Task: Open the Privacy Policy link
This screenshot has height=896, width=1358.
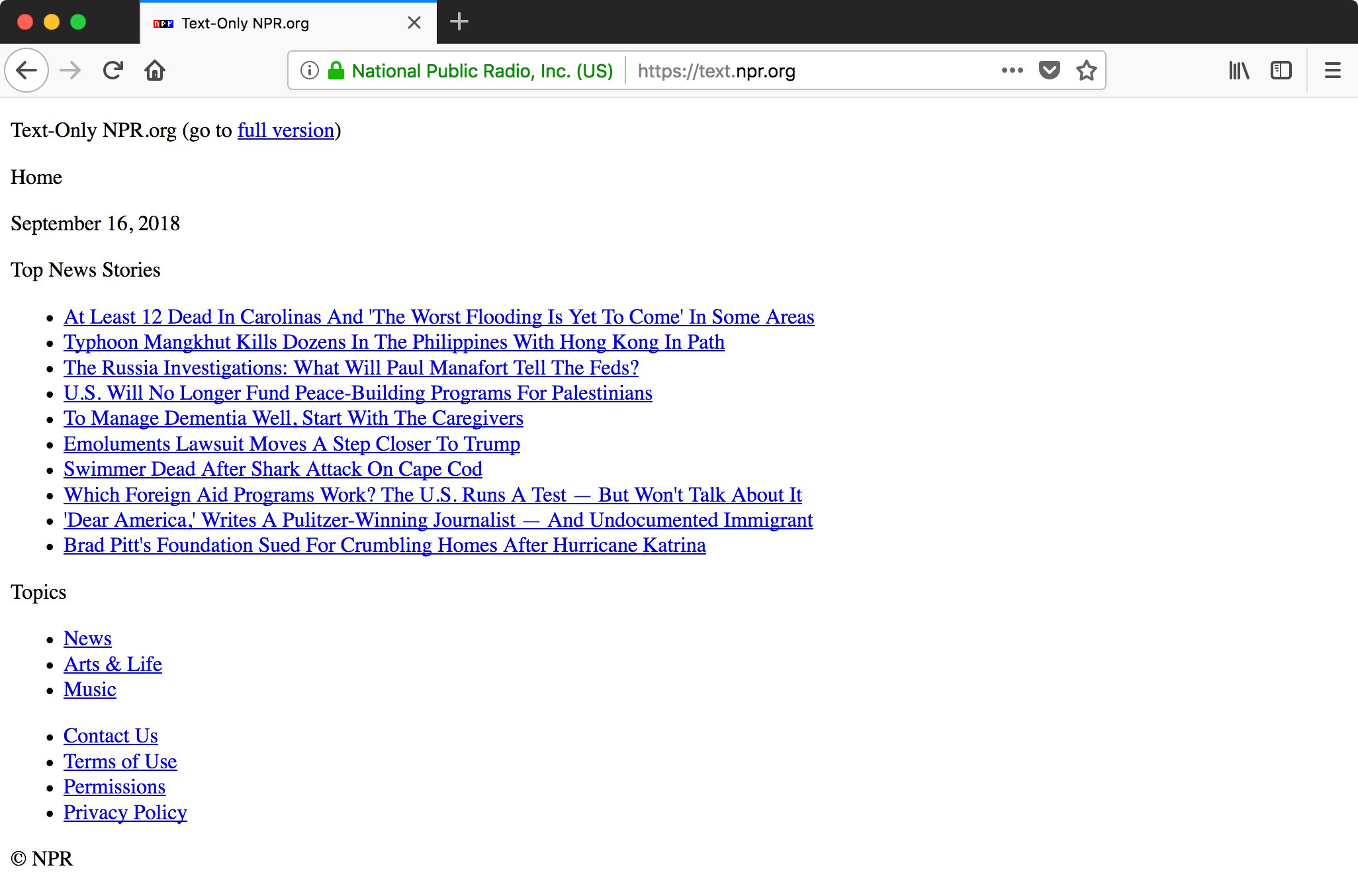Action: point(125,813)
